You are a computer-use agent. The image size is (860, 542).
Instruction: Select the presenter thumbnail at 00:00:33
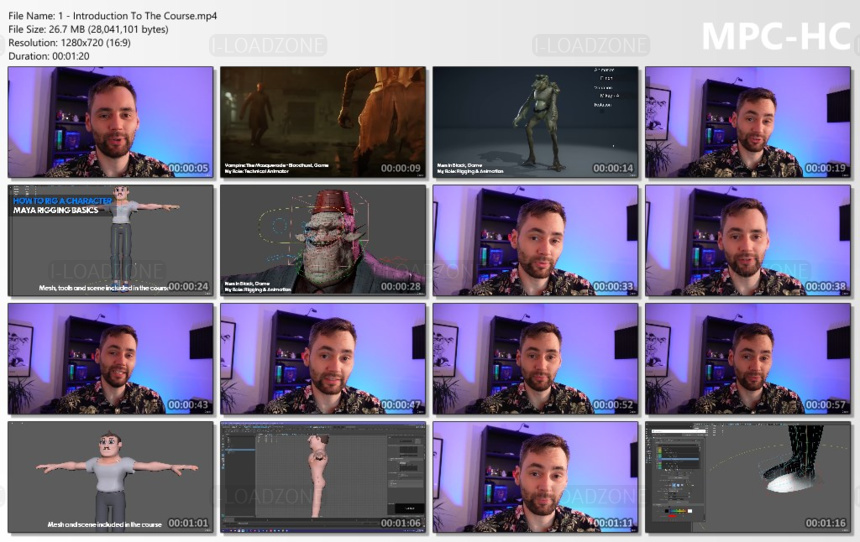pyautogui.click(x=535, y=241)
